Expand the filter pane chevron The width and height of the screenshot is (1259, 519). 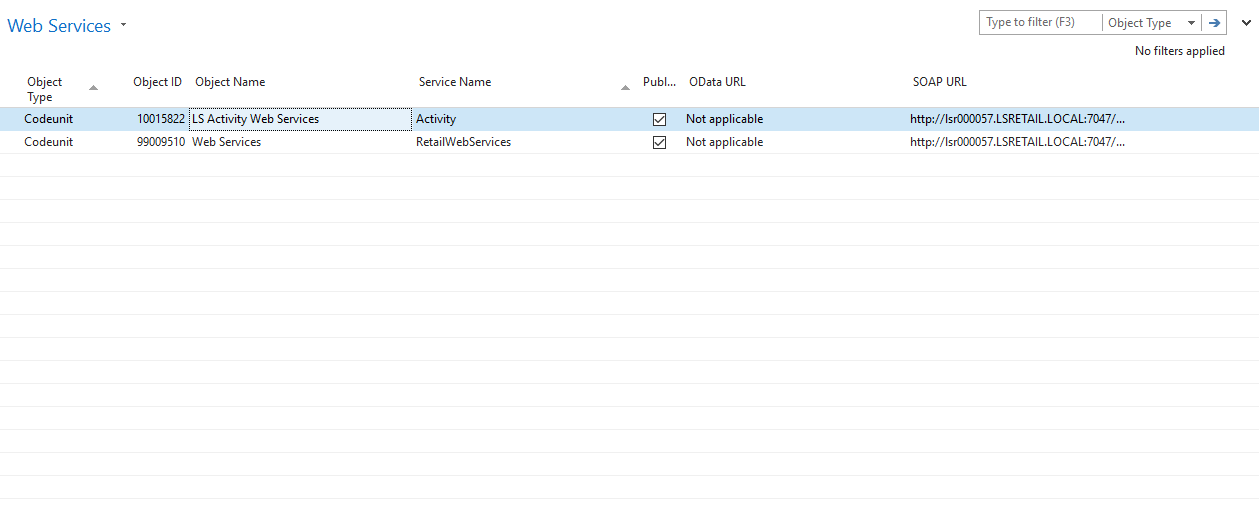click(1246, 22)
